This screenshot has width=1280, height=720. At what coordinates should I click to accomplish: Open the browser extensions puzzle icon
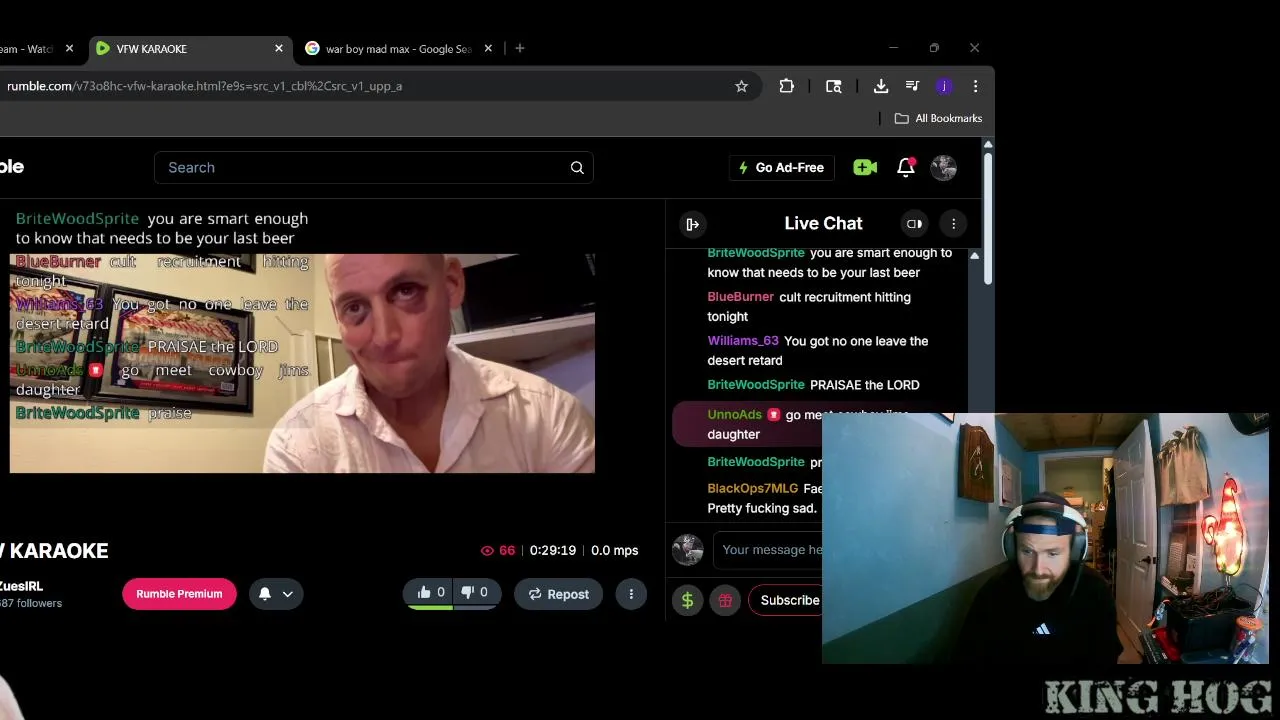coord(787,86)
